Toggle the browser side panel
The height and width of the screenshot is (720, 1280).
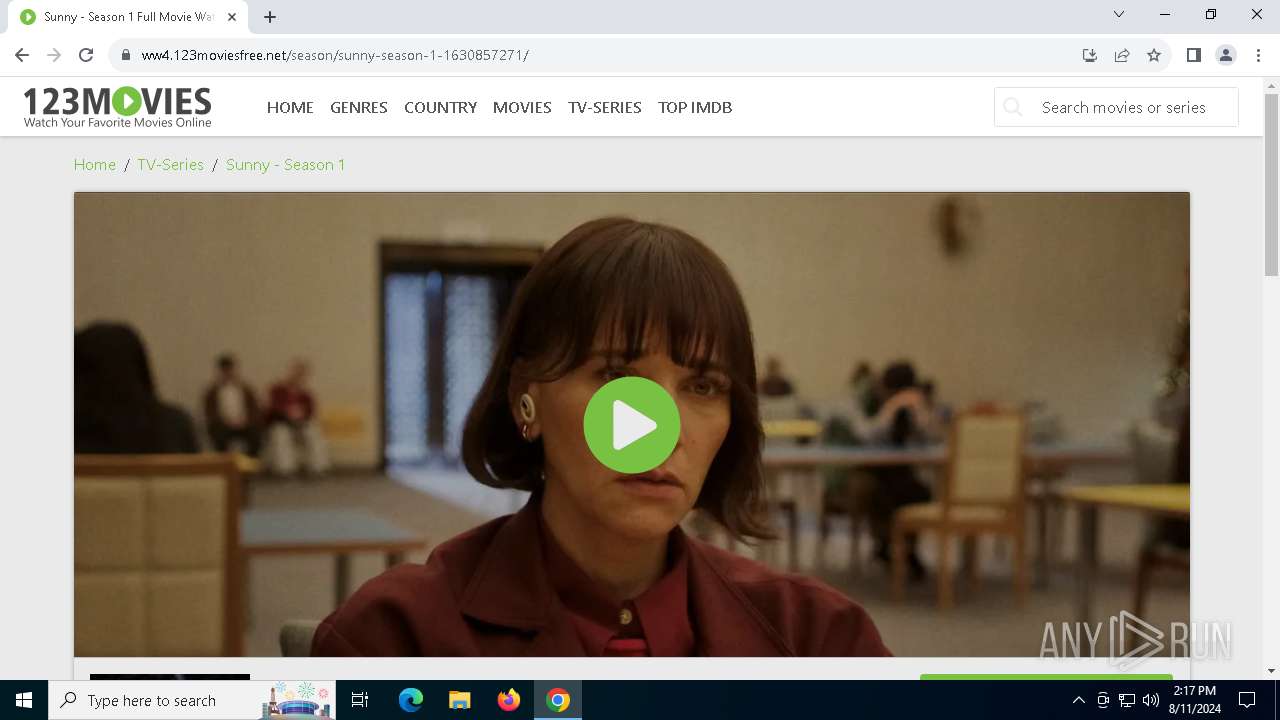click(x=1193, y=55)
